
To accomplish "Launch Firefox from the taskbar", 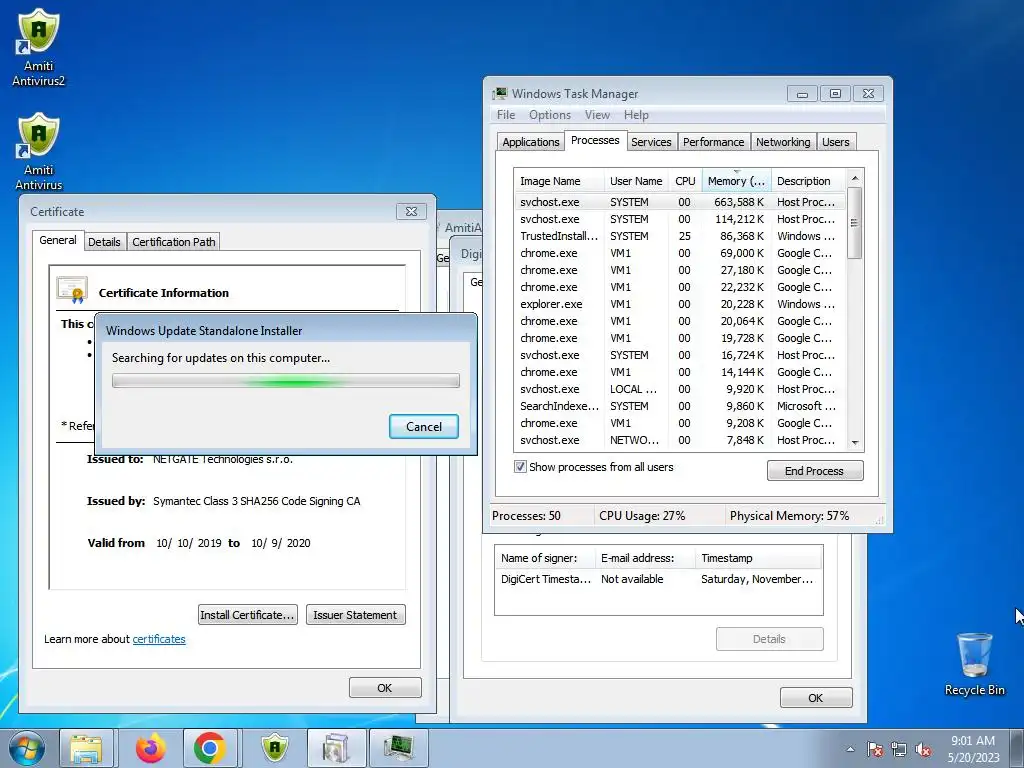I will [150, 748].
